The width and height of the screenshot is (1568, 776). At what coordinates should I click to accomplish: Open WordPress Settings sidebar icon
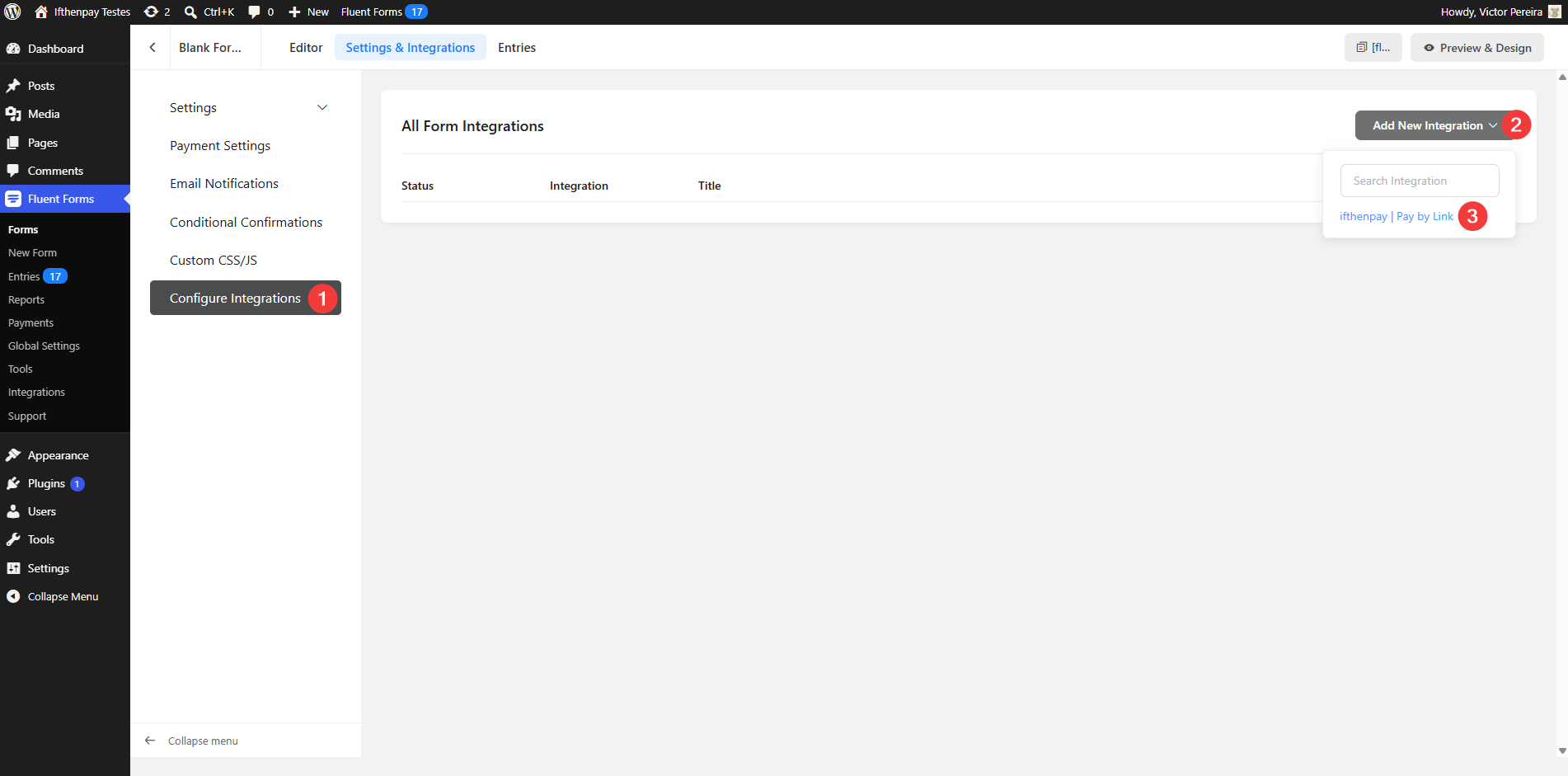point(13,568)
